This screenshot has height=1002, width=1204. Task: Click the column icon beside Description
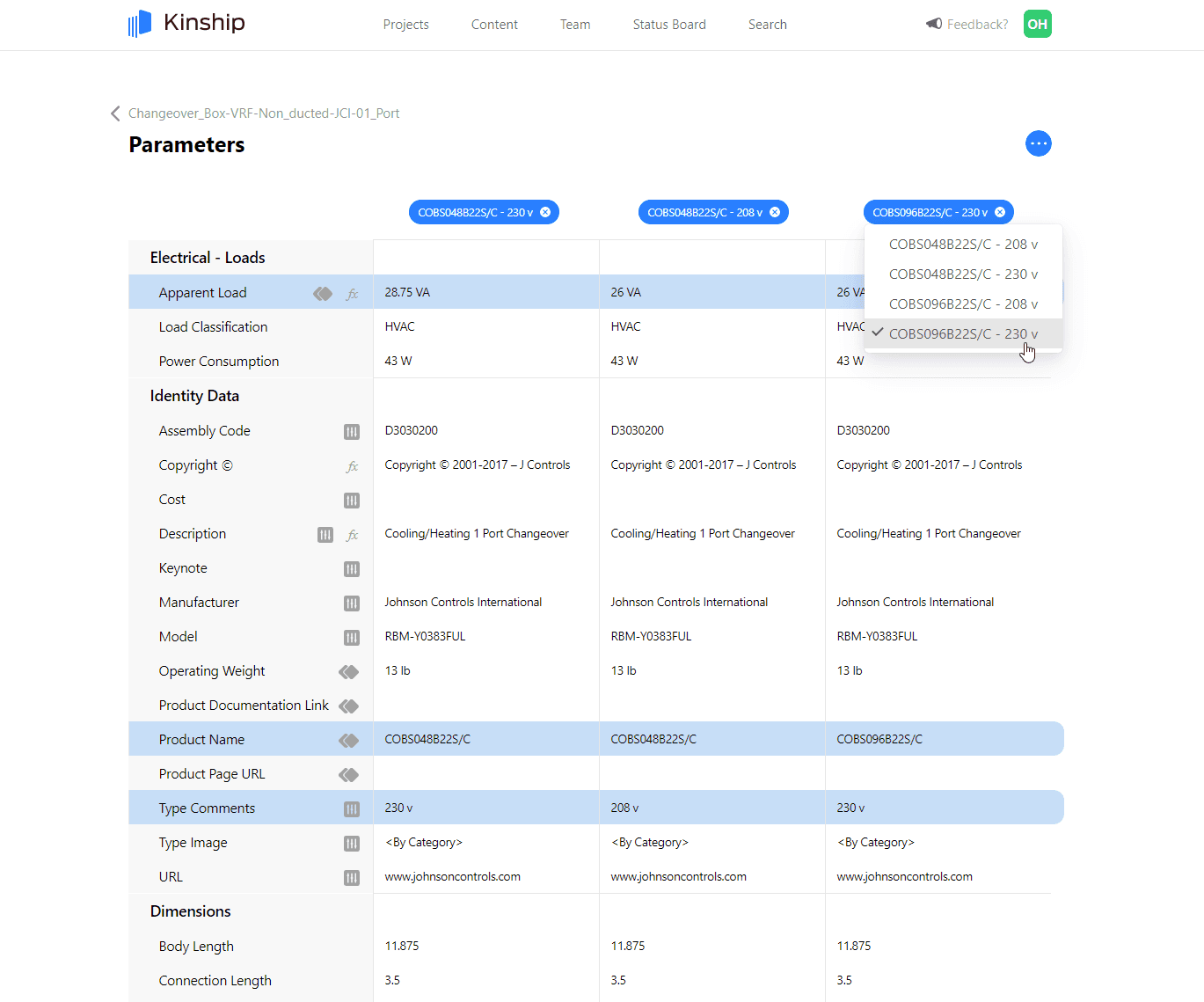tap(325, 535)
